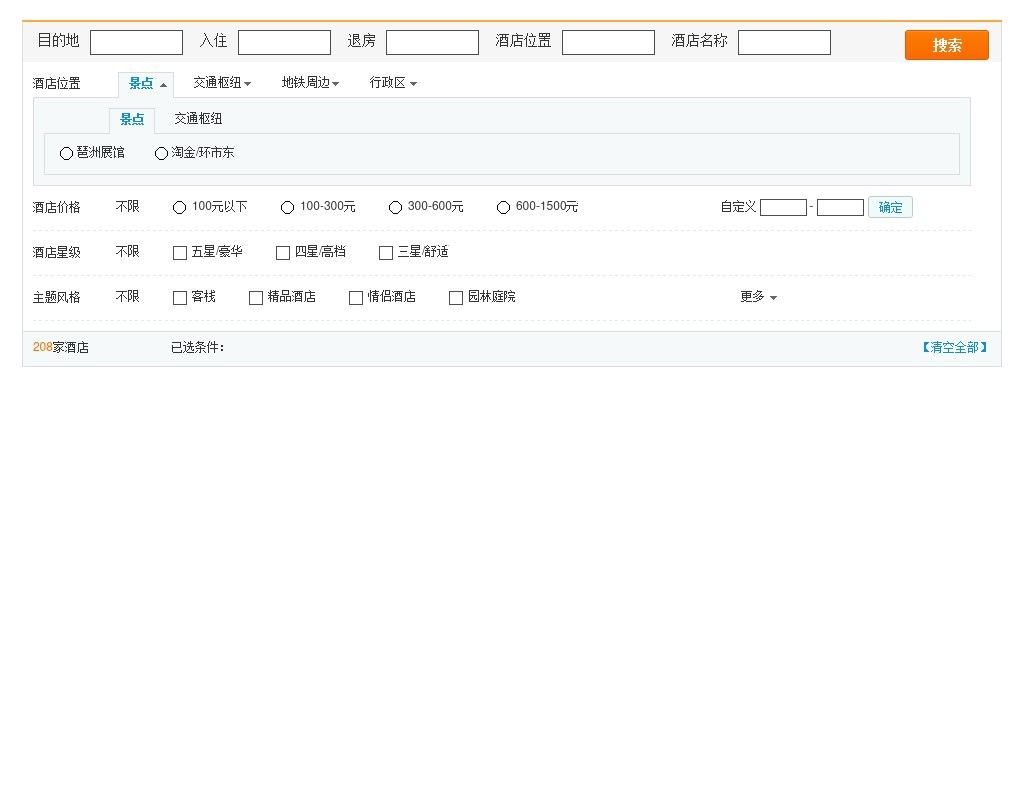The height and width of the screenshot is (800, 1024).
Task: Select the 淘金/环市东 radio button
Action: coord(161,153)
